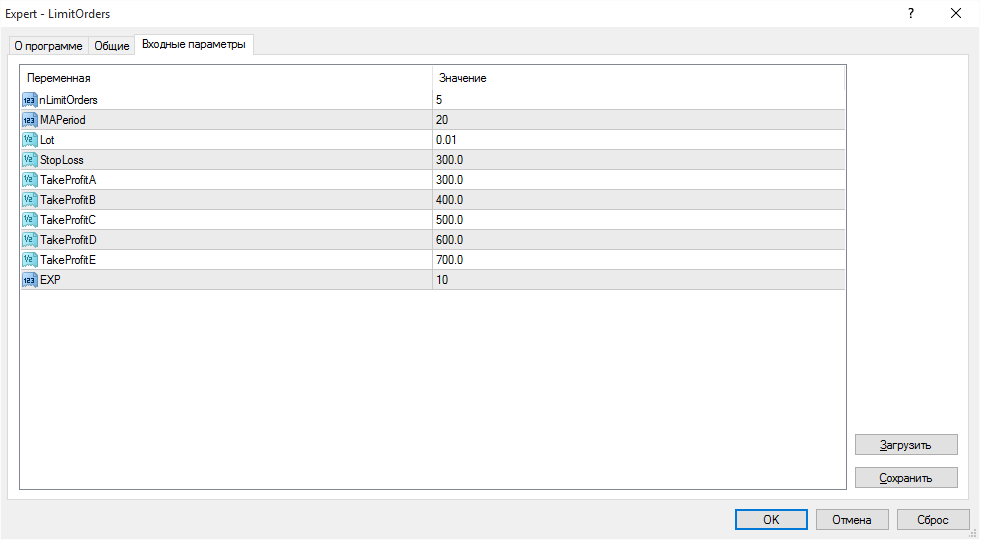Click the 'Сброс' reset button
Viewport: 981px width, 543px height.
coord(933,519)
